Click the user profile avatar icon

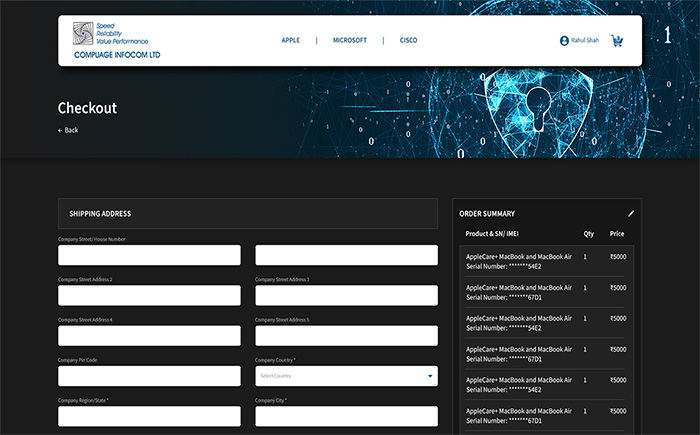564,41
